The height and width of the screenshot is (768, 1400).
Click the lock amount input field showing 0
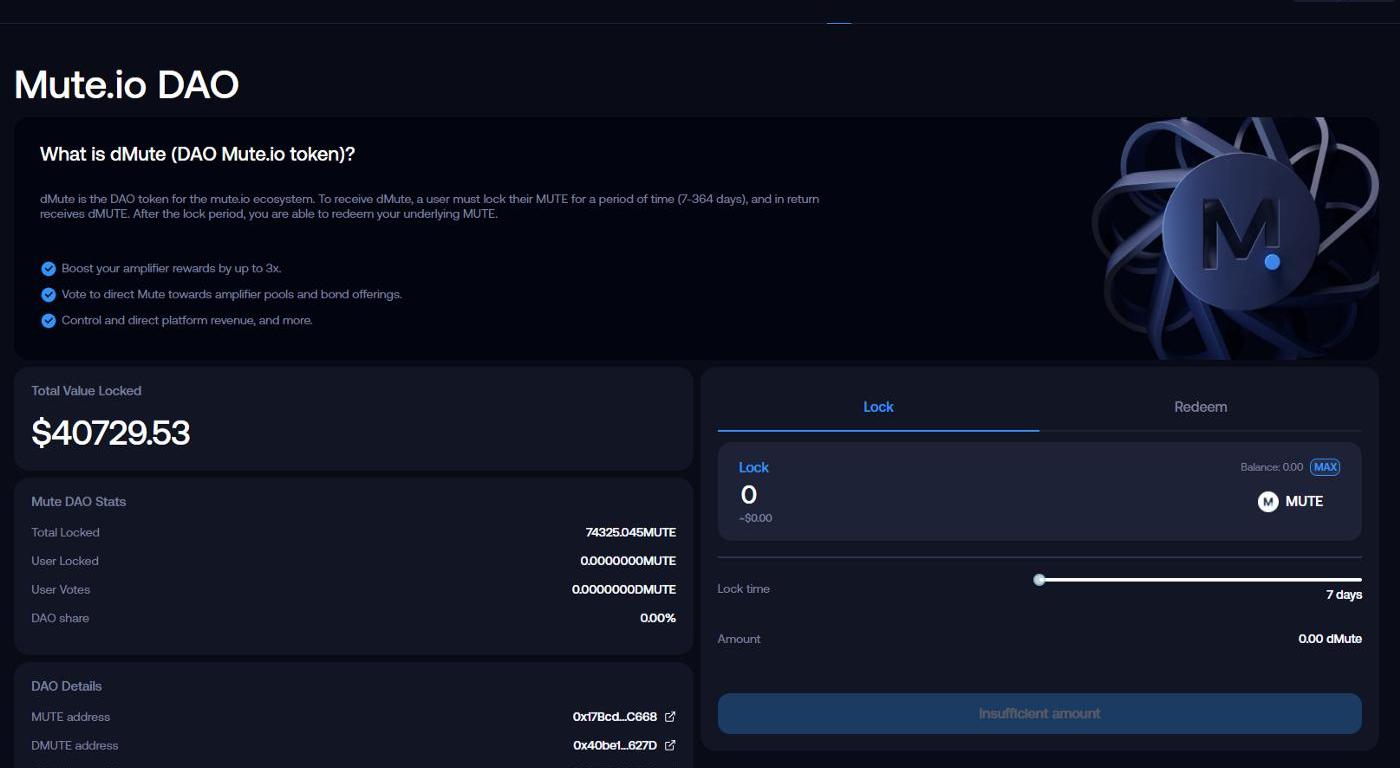pyautogui.click(x=749, y=495)
